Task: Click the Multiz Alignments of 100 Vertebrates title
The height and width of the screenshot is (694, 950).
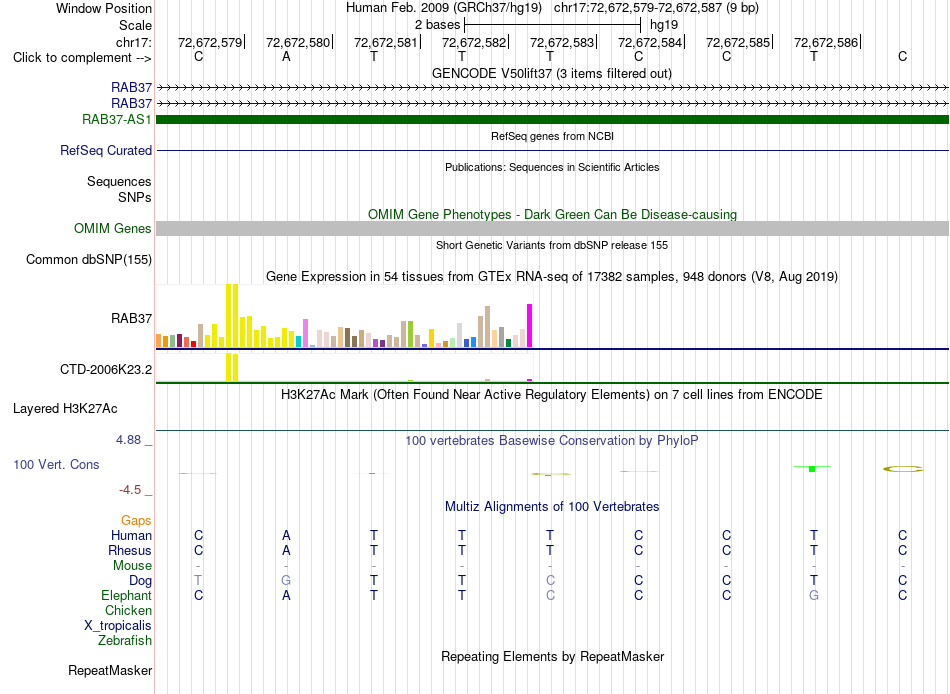Action: [552, 507]
